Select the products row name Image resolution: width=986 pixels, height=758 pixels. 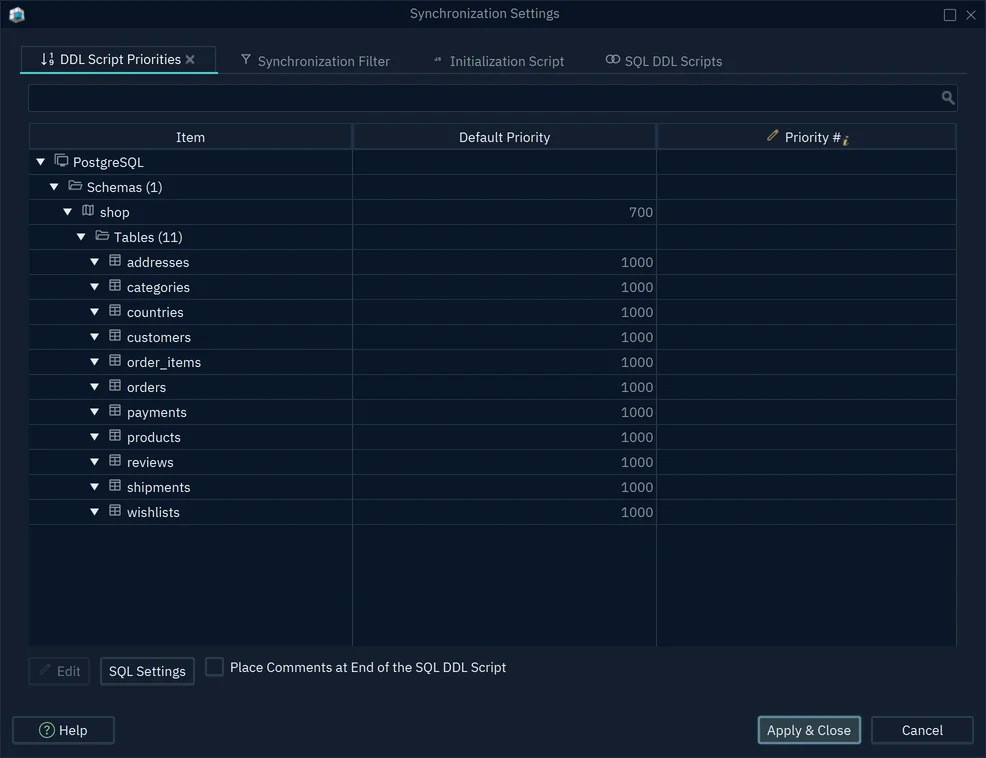point(153,437)
